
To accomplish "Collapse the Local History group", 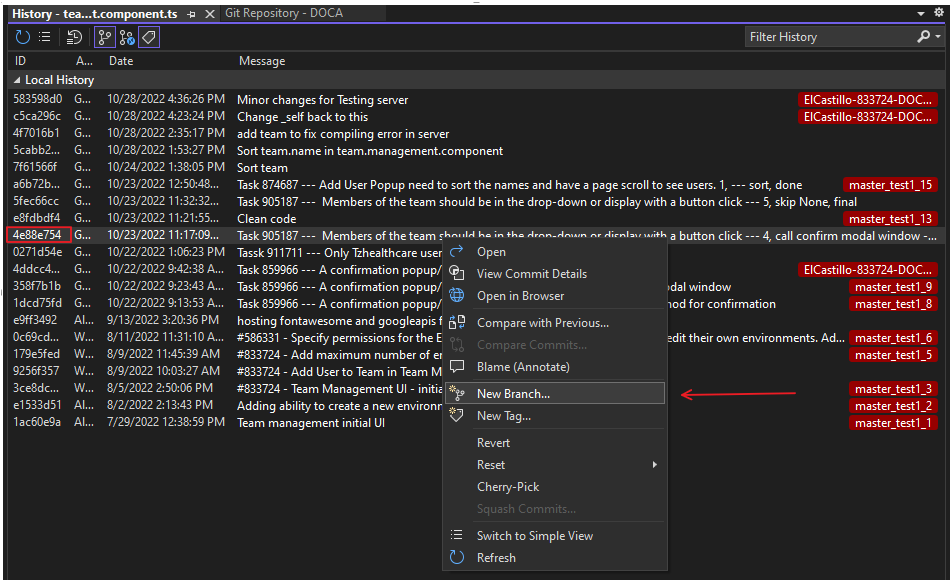I will [17, 80].
